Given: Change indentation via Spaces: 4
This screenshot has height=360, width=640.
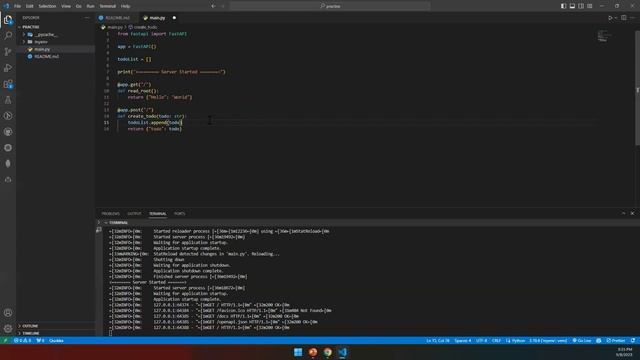Looking at the screenshot, I should pyautogui.click(x=463, y=340).
